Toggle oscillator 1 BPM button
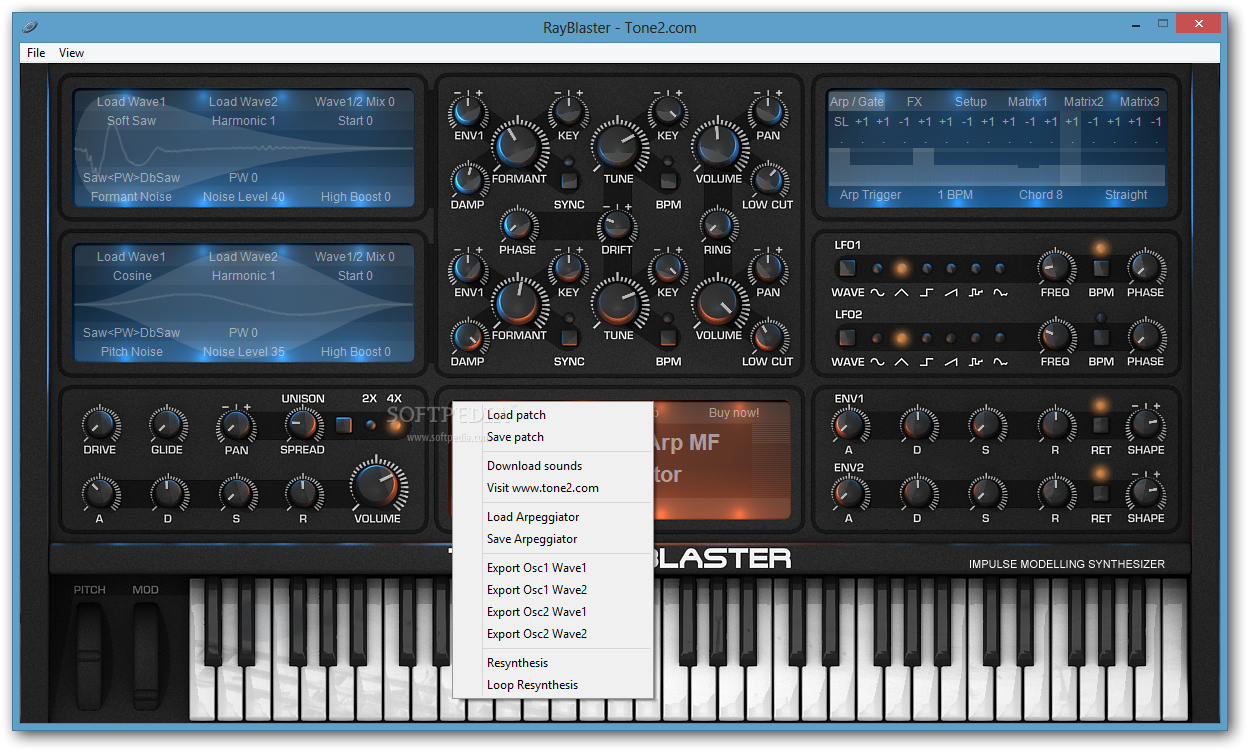The image size is (1248, 751). click(668, 181)
